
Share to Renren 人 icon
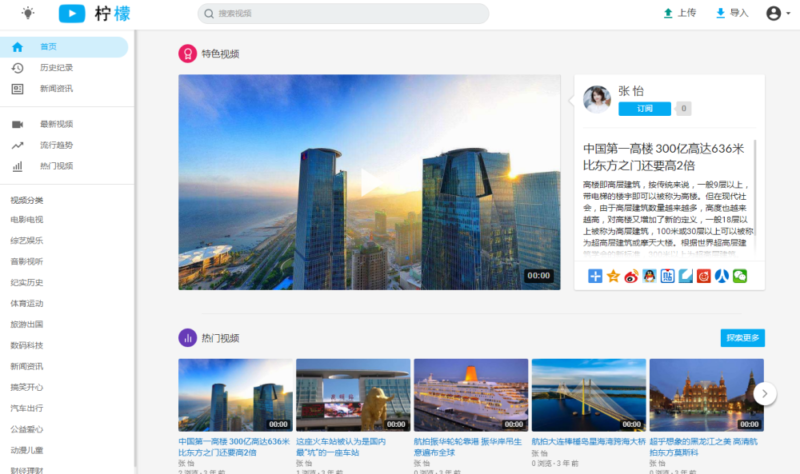point(722,276)
